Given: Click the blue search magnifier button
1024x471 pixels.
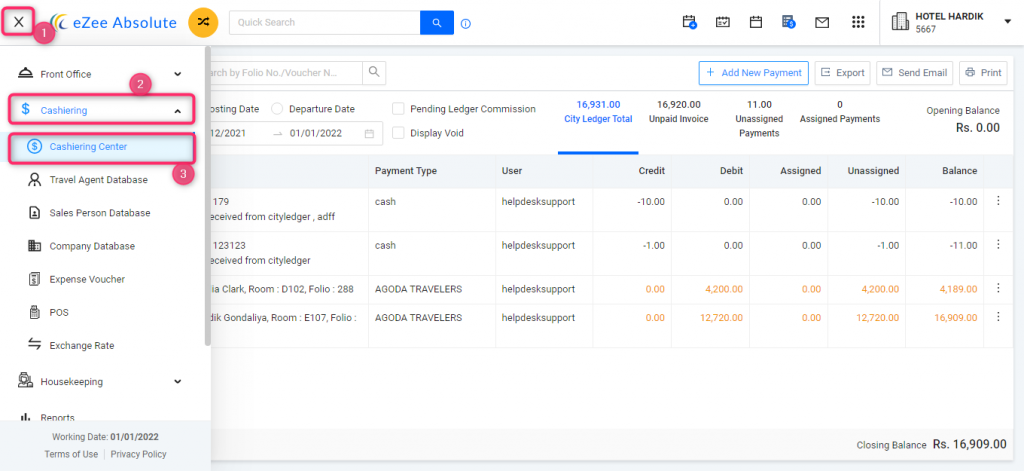Looking at the screenshot, I should click(437, 22).
